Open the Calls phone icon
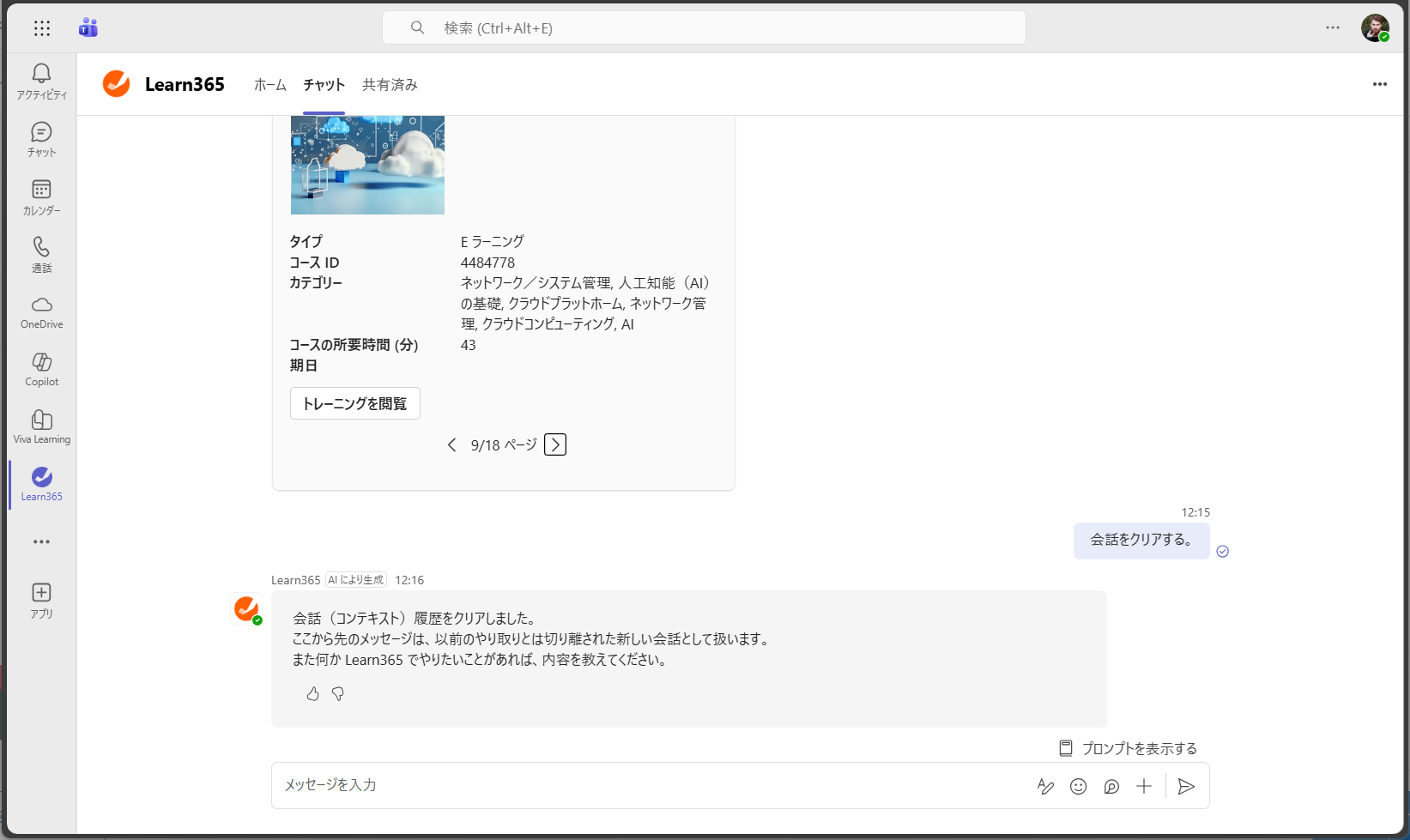 (x=41, y=254)
